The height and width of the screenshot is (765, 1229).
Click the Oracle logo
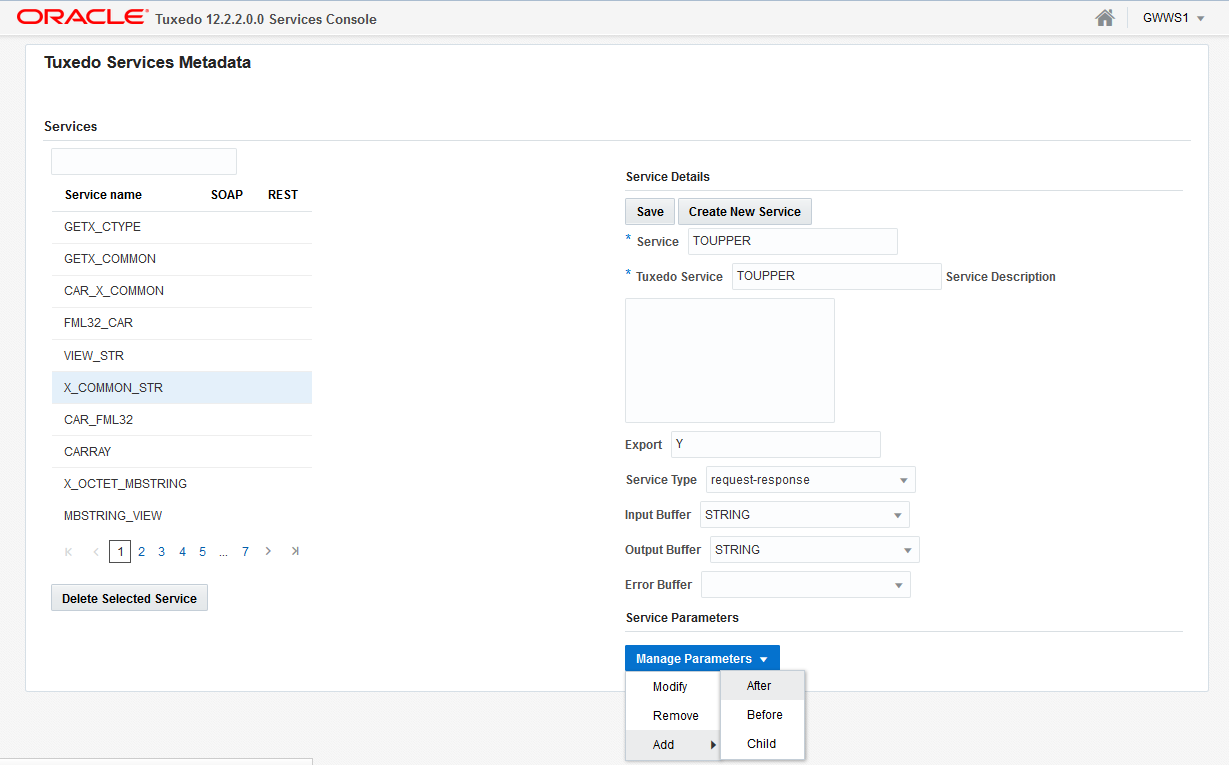(83, 17)
